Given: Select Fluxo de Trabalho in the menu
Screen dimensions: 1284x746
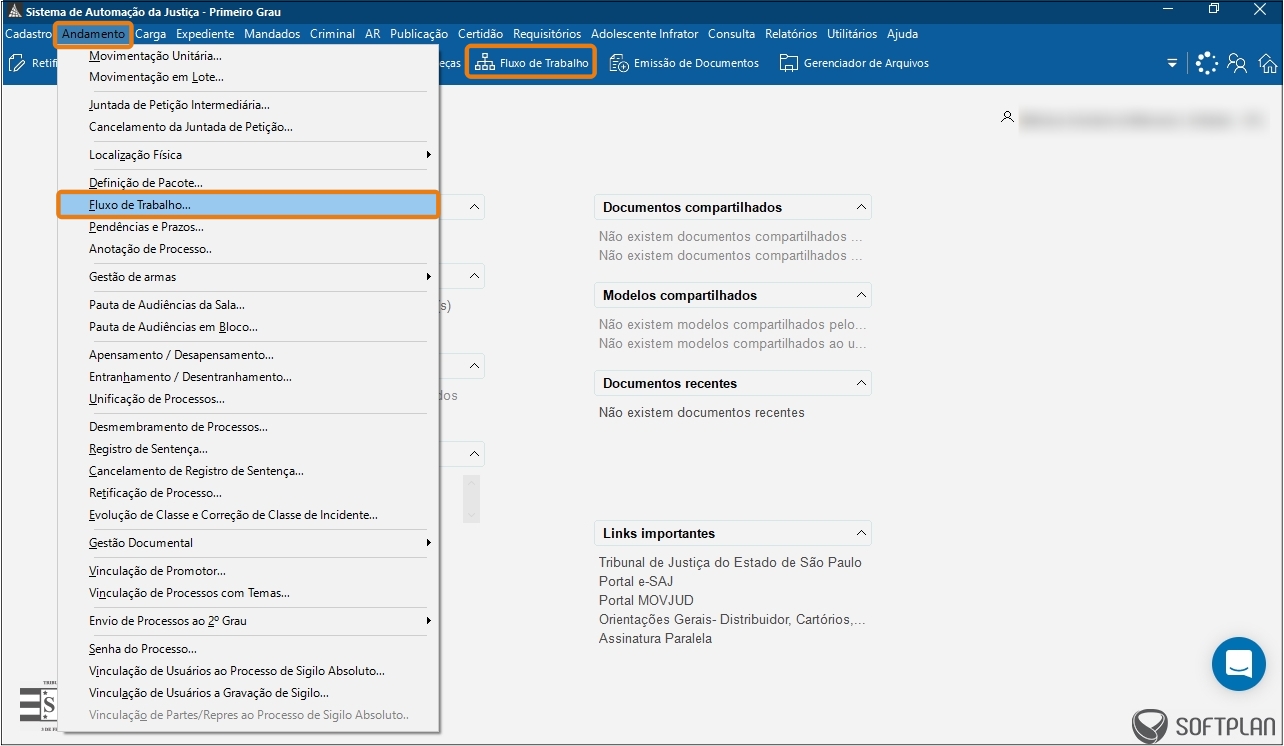Looking at the screenshot, I should 248,205.
